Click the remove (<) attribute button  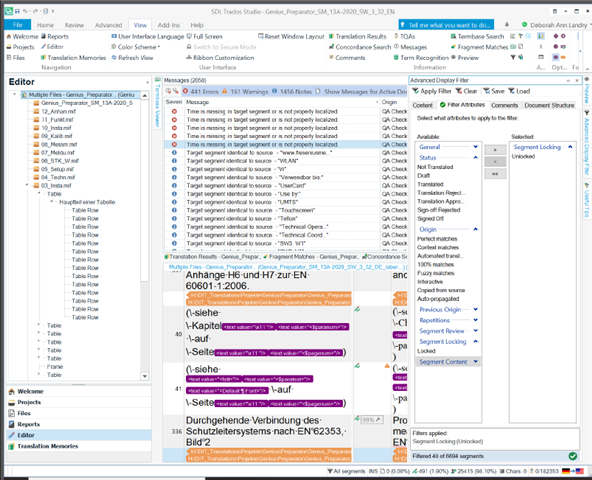pos(495,162)
